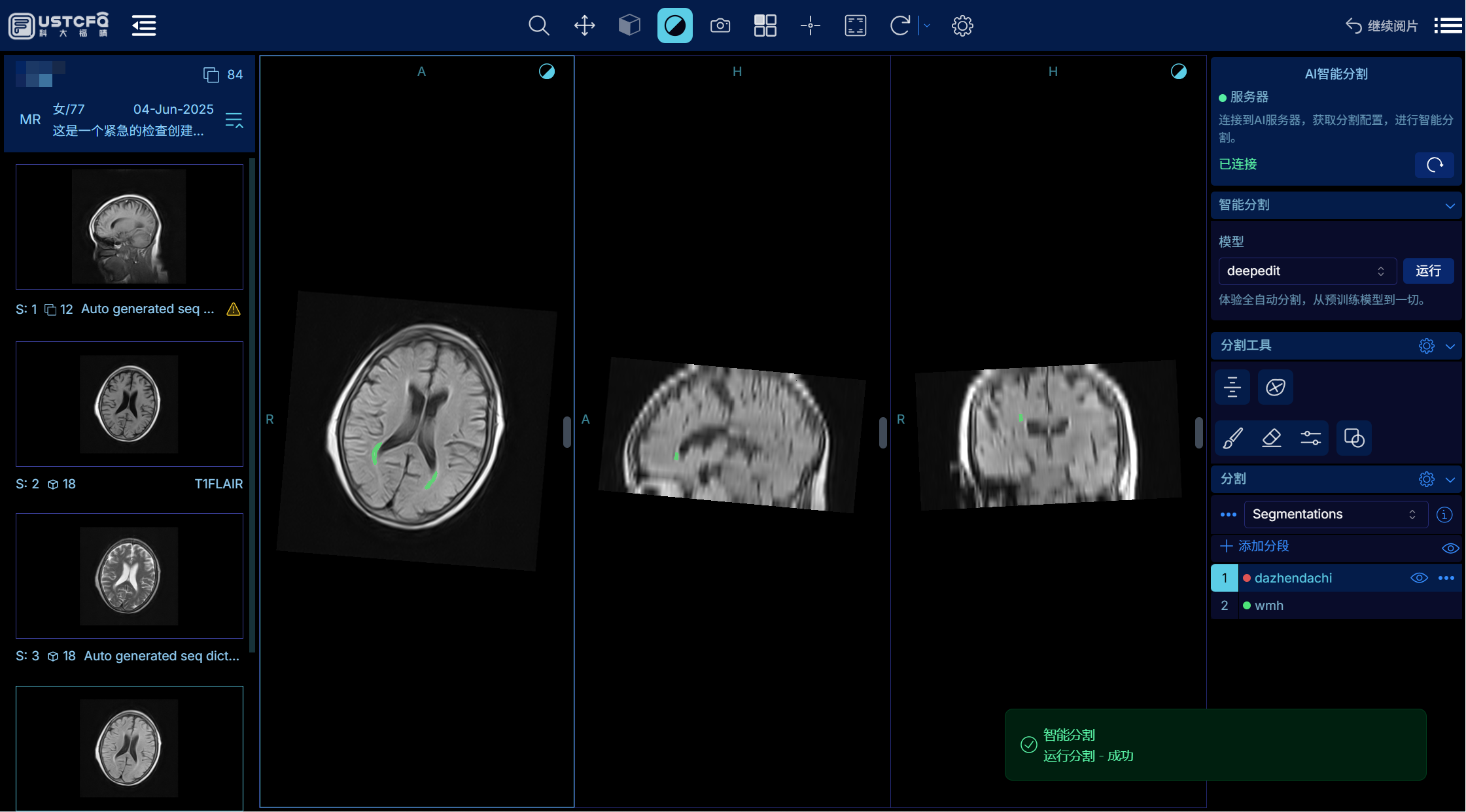Open the viewport layout grid icon
The height and width of the screenshot is (812, 1466).
pos(765,25)
